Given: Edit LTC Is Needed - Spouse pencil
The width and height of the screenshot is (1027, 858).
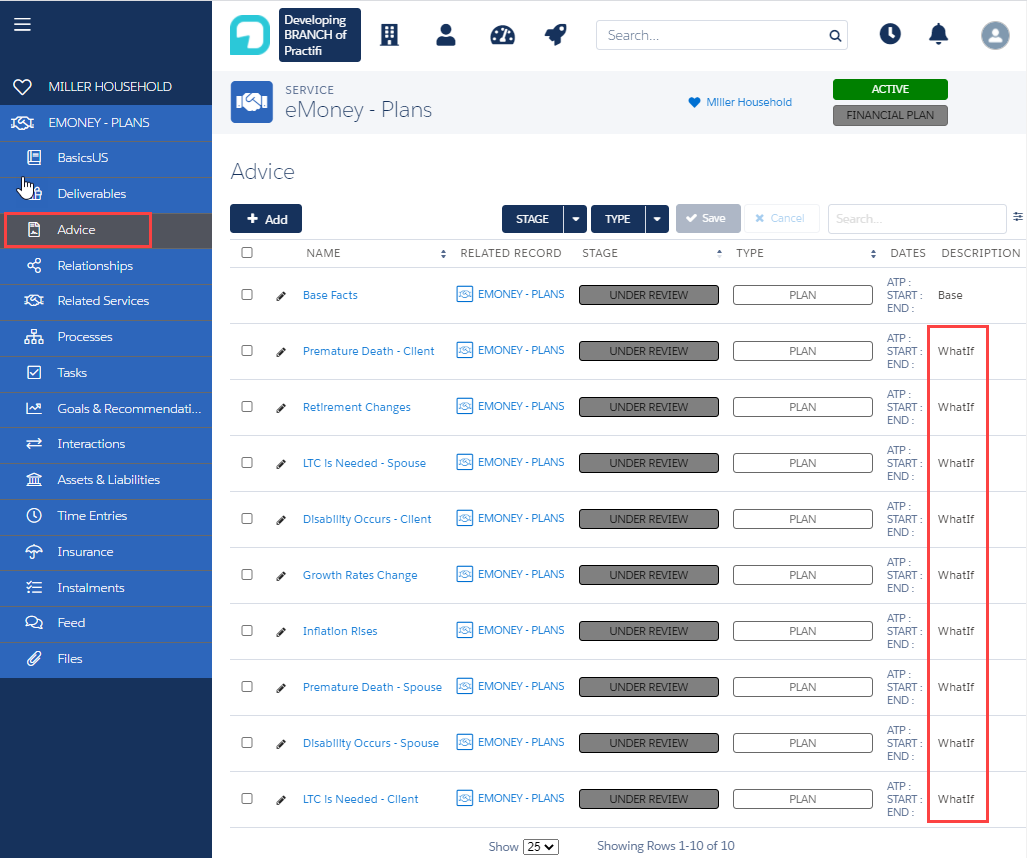Looking at the screenshot, I should click(281, 464).
